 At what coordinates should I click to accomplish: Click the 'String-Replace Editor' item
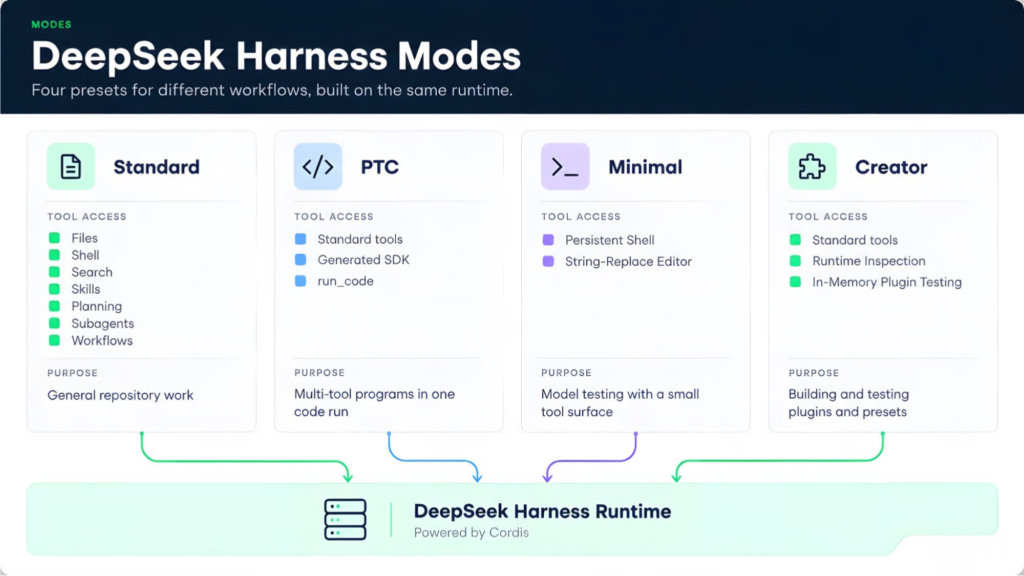click(628, 261)
